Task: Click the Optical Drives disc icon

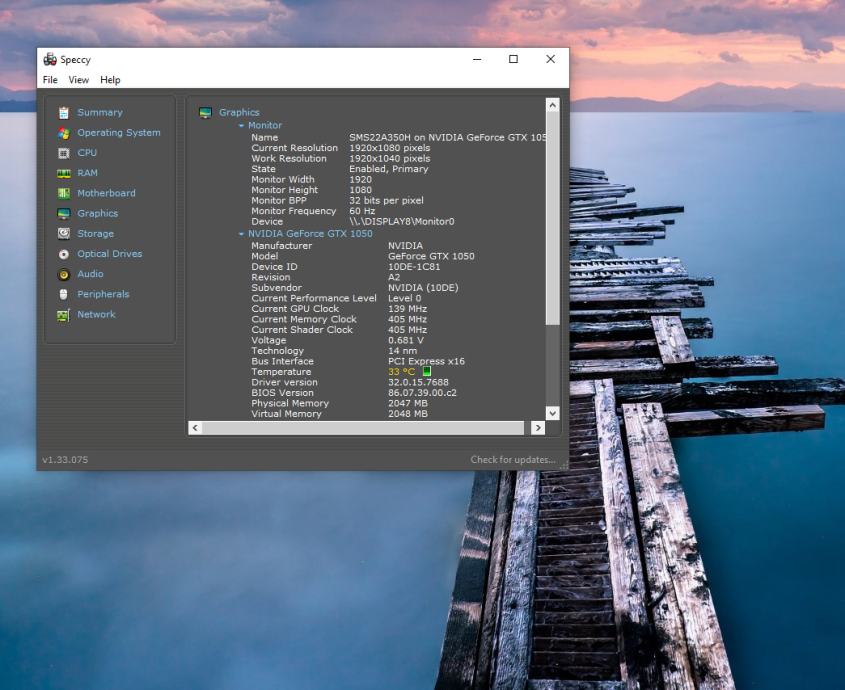Action: [x=64, y=254]
